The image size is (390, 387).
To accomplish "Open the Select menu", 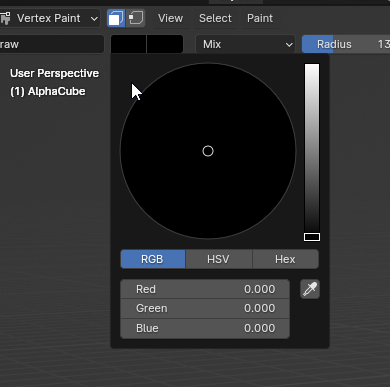I will pyautogui.click(x=215, y=18).
